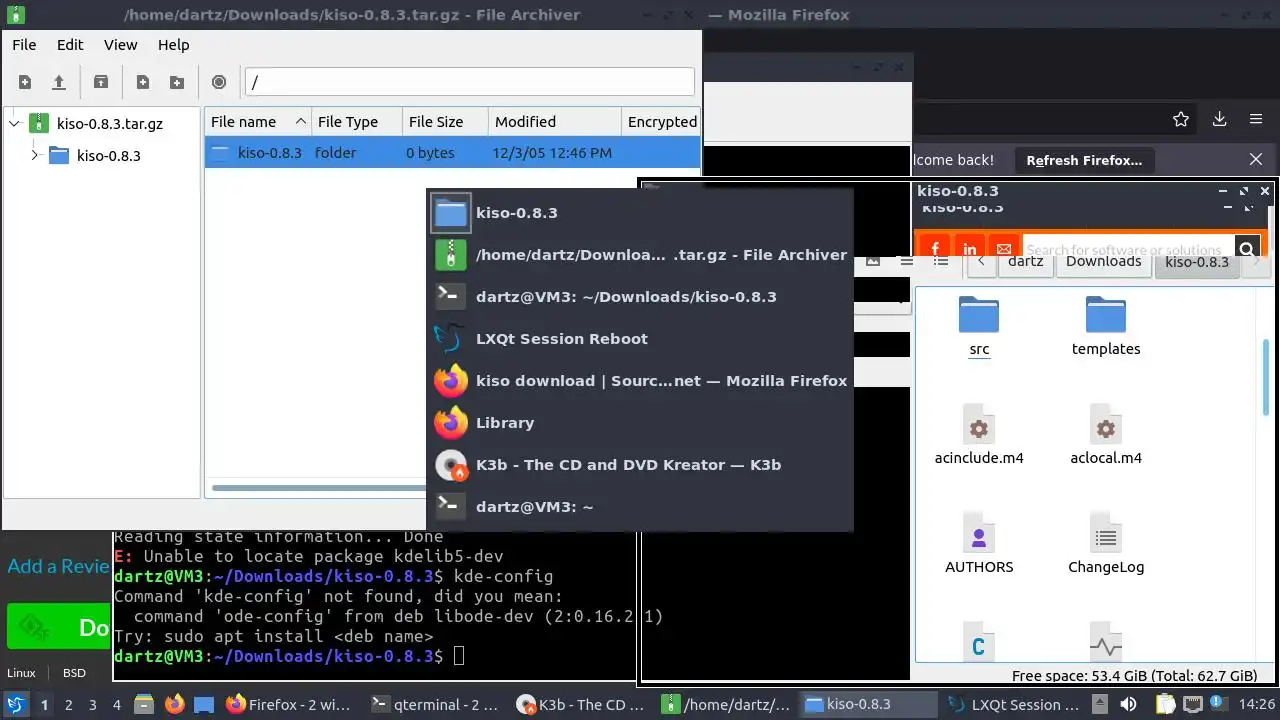Expand the kiso-0.8.3 folder tree node
Image resolution: width=1280 pixels, height=720 pixels.
point(35,155)
